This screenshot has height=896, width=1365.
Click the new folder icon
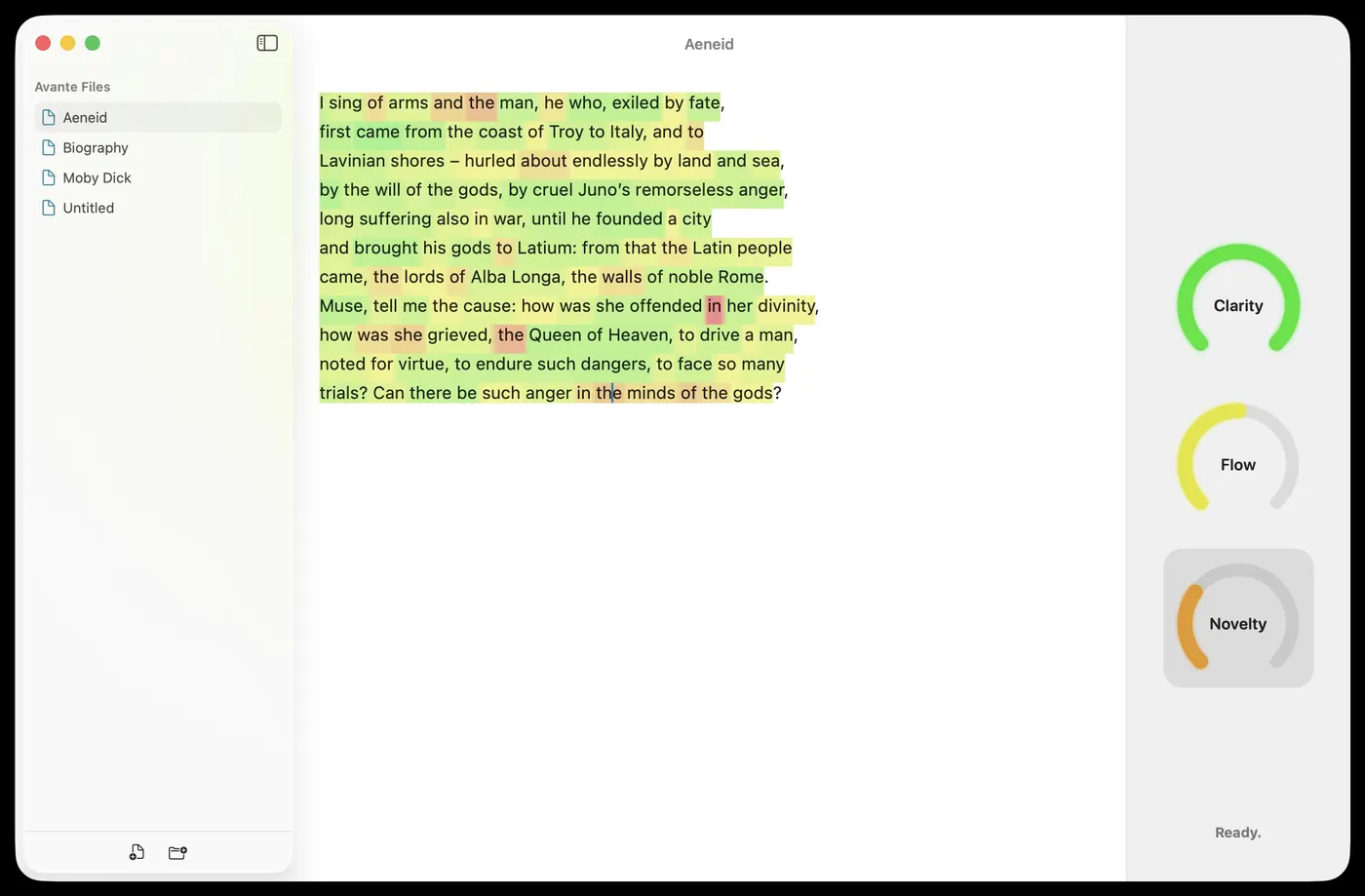coord(177,852)
